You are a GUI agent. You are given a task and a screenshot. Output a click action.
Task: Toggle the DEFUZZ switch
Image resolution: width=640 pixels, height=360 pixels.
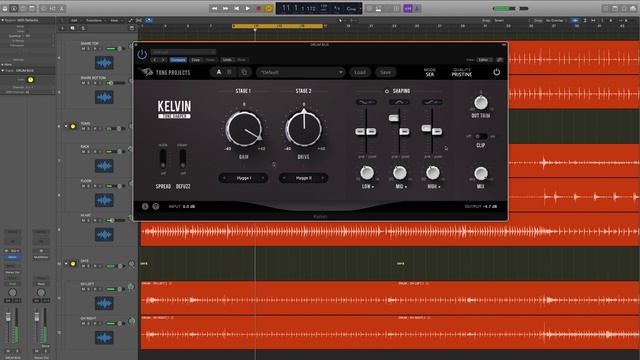(183, 159)
